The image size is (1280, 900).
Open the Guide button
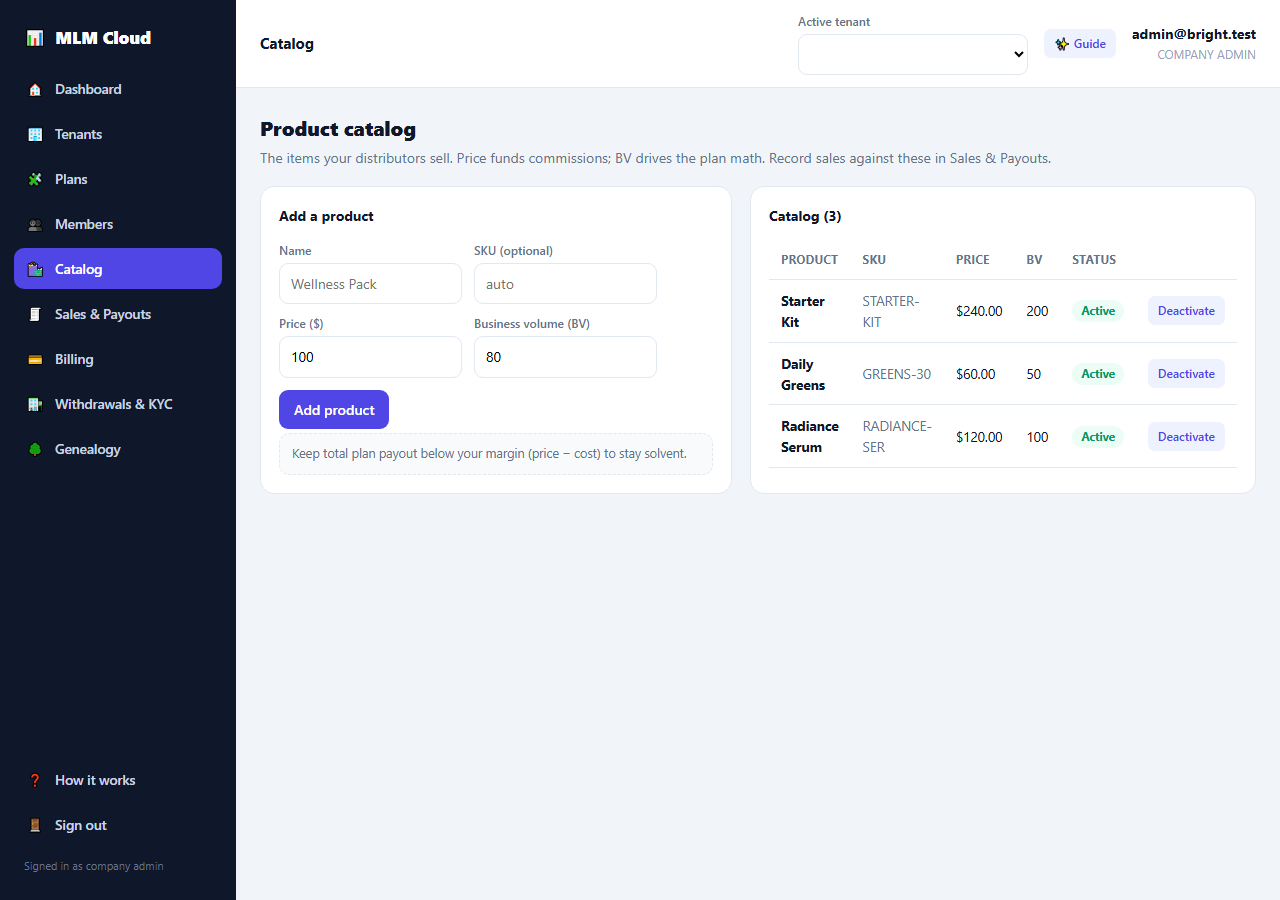[1080, 44]
